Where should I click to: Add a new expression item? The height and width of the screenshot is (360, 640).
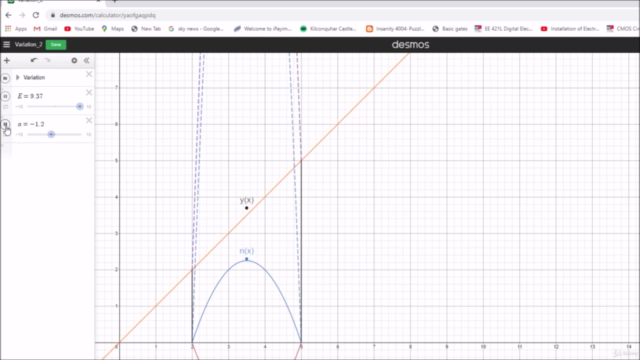tap(7, 60)
